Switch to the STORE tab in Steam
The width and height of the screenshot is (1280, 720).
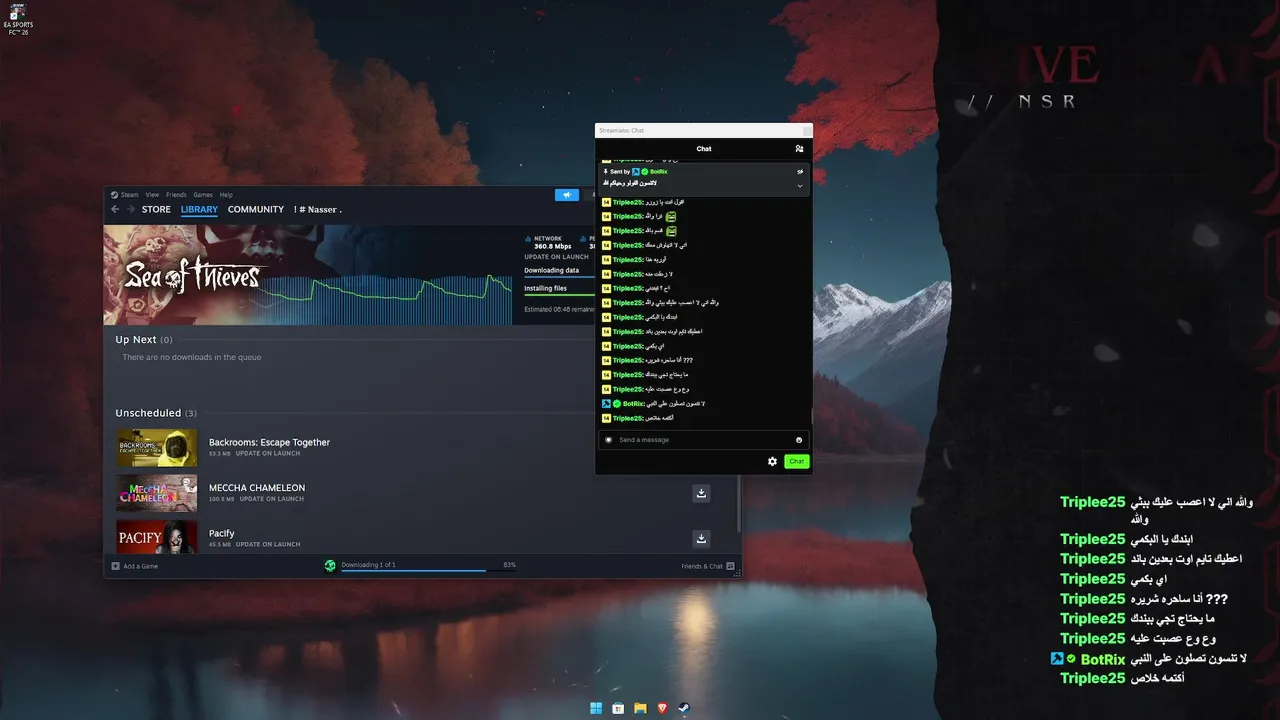point(156,210)
